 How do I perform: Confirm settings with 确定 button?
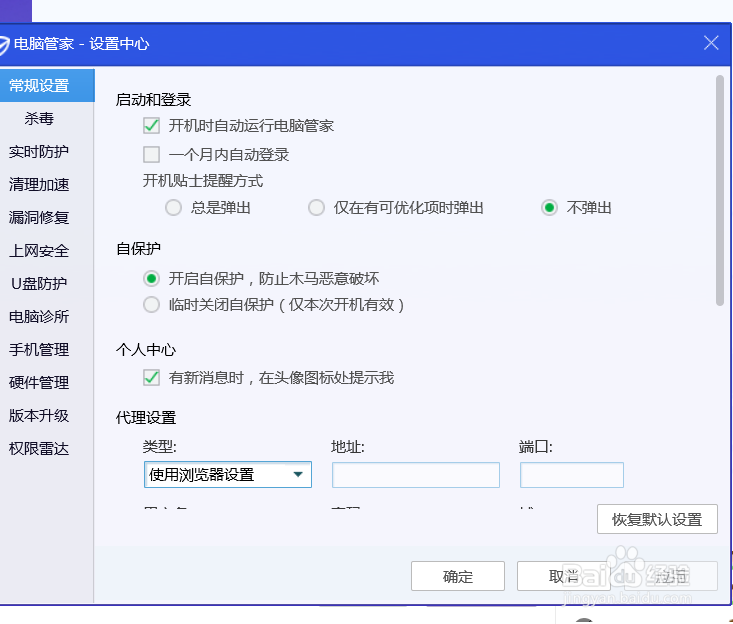coord(458,576)
